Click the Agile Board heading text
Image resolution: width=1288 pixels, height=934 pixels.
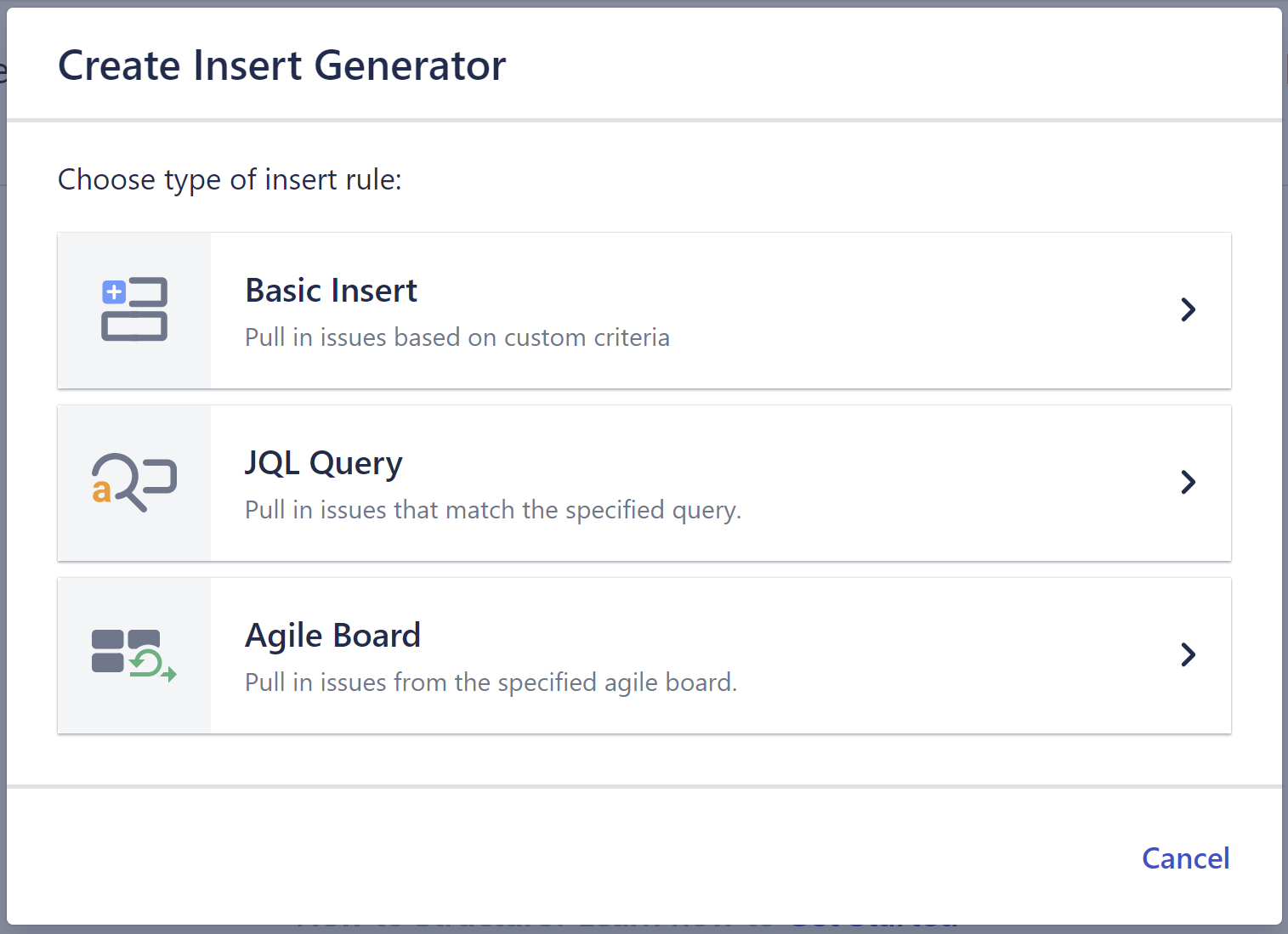[x=332, y=635]
